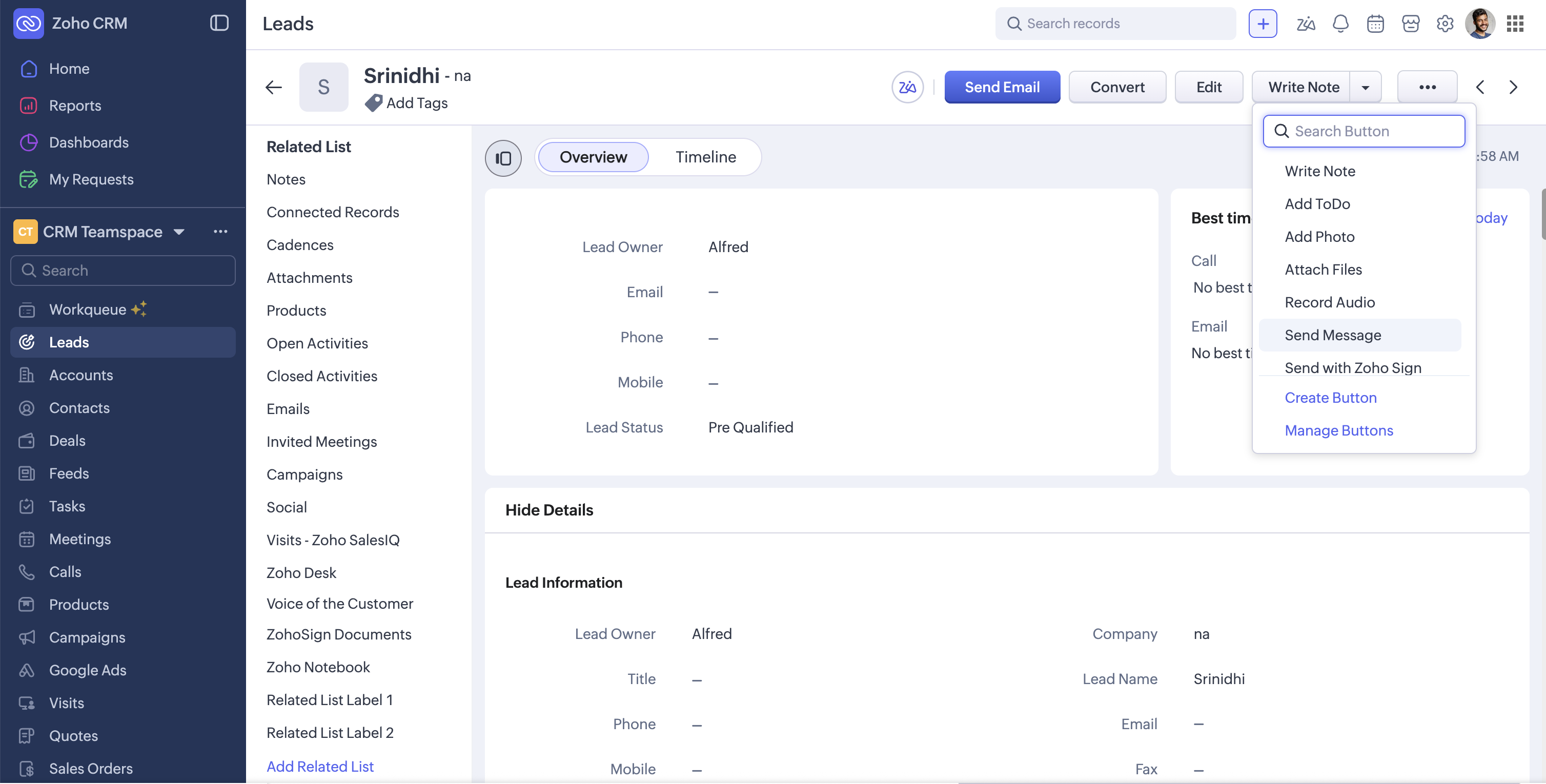Toggle the related list panel button

click(x=503, y=158)
